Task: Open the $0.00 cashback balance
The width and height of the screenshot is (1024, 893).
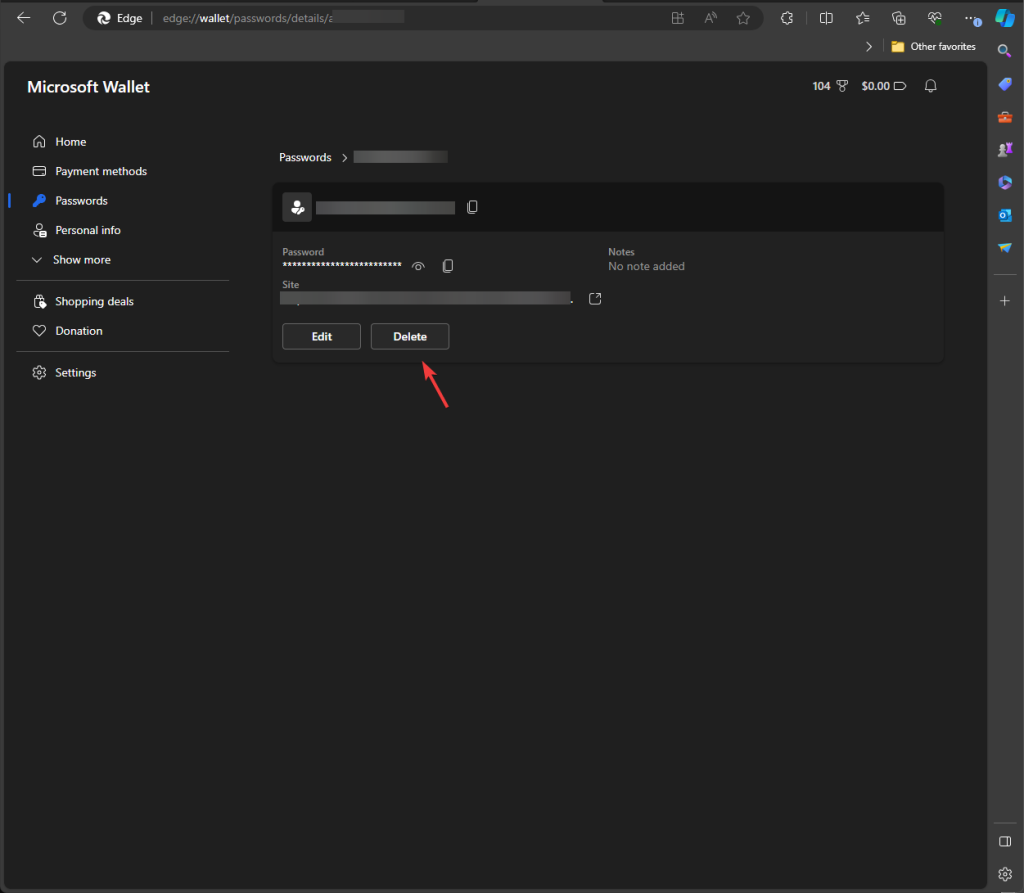Action: tap(884, 86)
